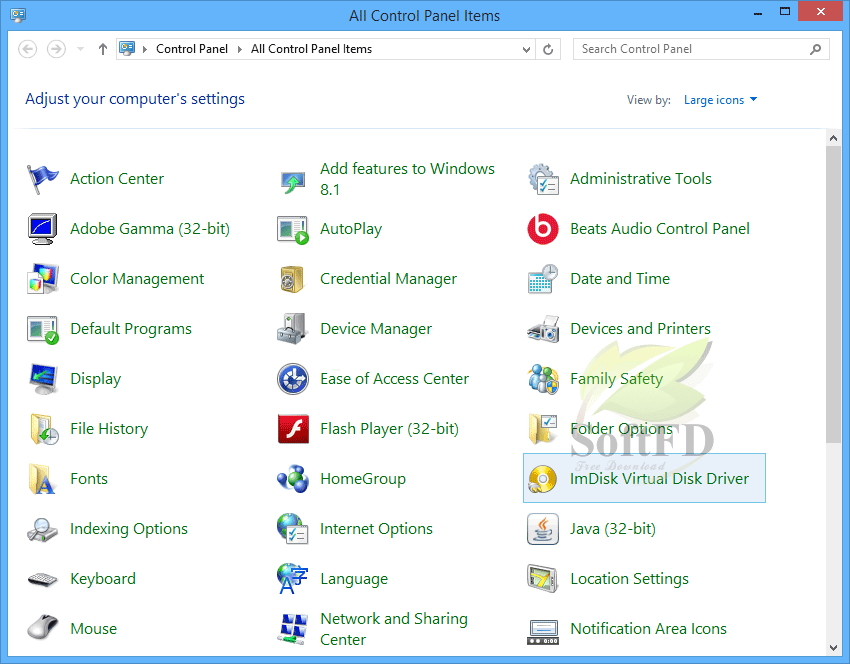Click the Network and Sharing Center icon
Image resolution: width=850 pixels, height=664 pixels.
click(293, 629)
